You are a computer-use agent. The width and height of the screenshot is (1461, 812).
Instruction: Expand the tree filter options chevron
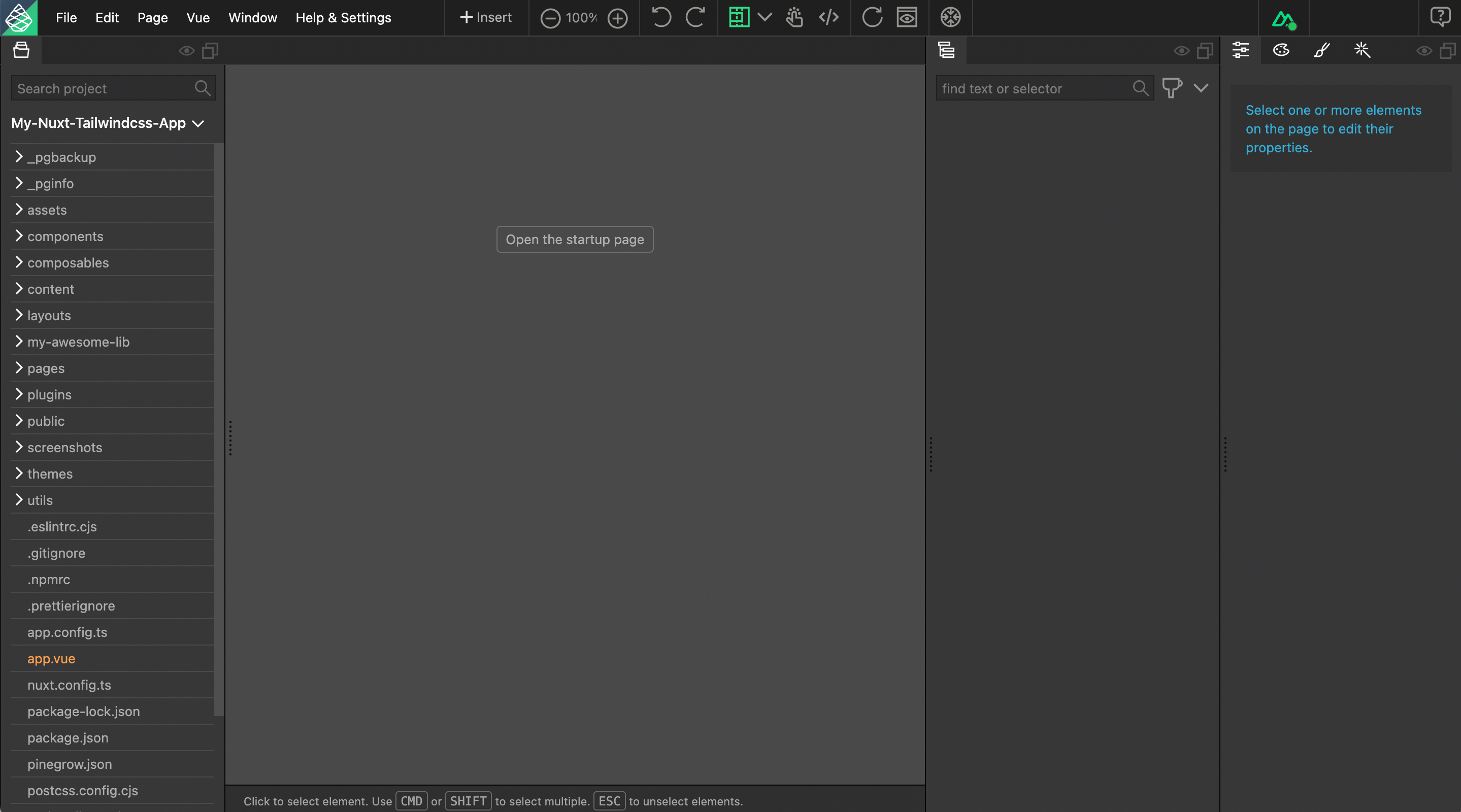tap(1201, 88)
